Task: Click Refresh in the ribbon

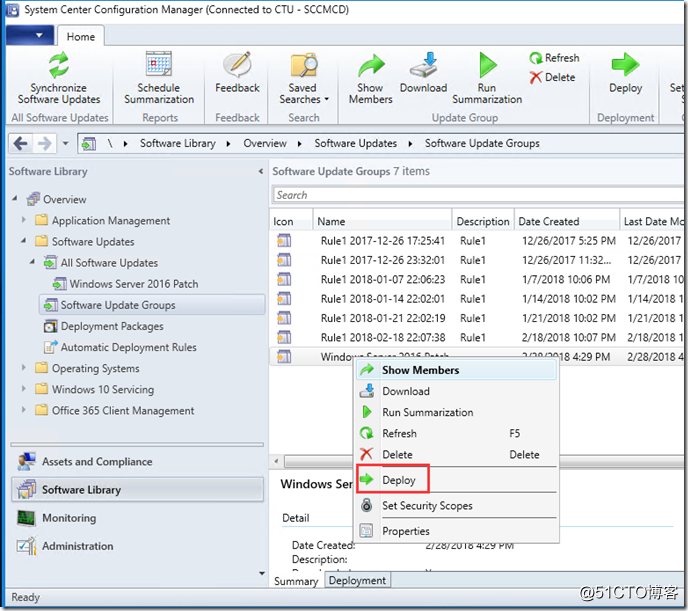Action: pyautogui.click(x=554, y=58)
